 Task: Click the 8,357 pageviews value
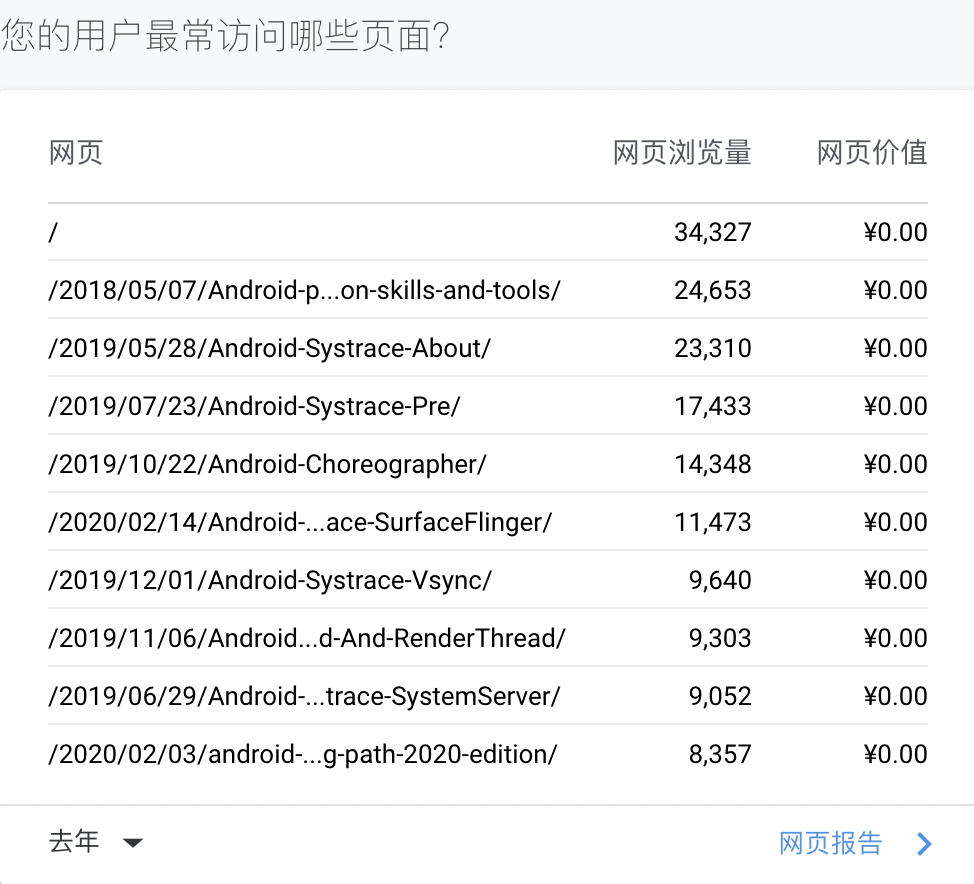[x=719, y=754]
